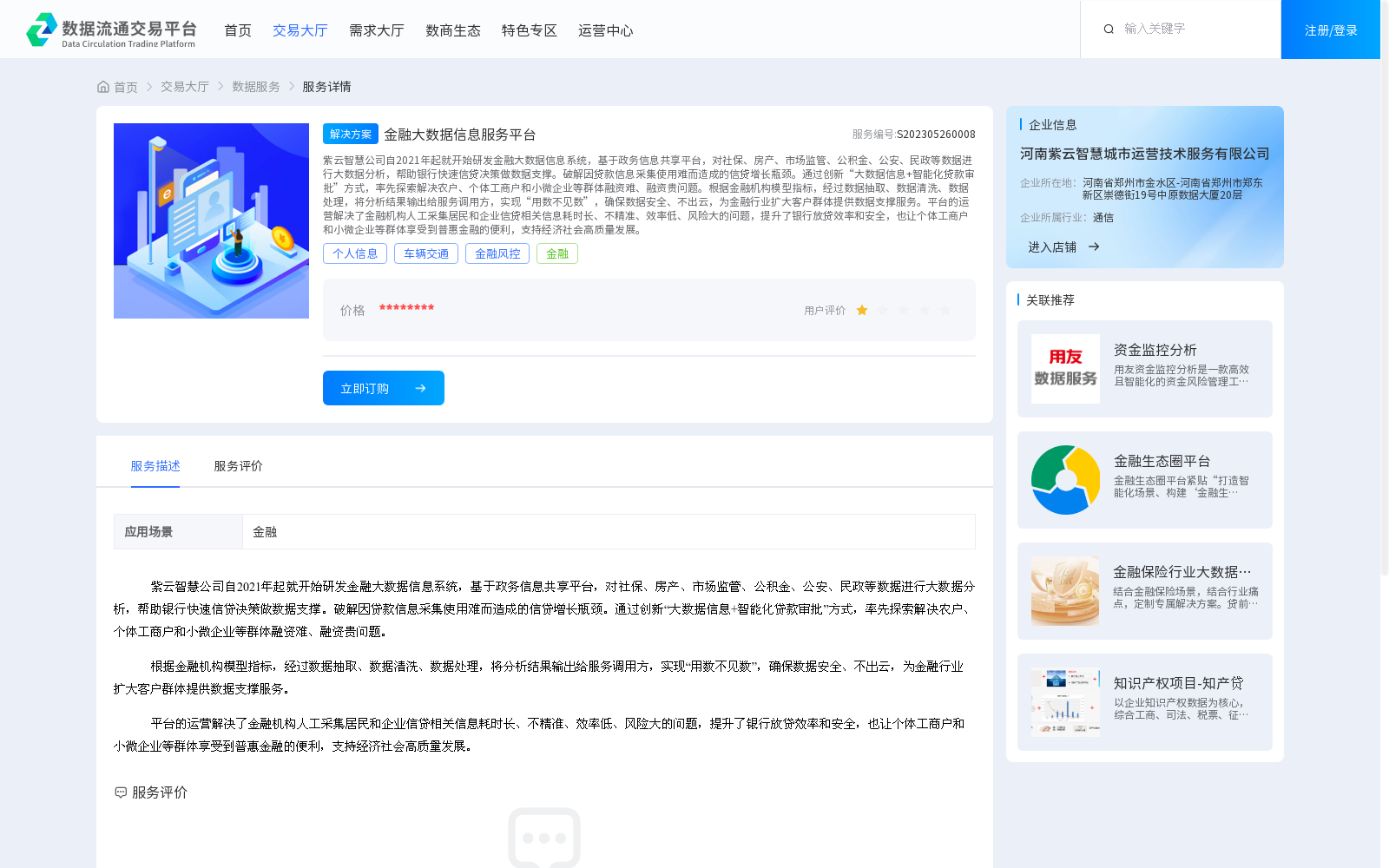Viewport: 1389px width, 868px height.
Task: Click the 个人信息 tag
Action: pyautogui.click(x=355, y=253)
